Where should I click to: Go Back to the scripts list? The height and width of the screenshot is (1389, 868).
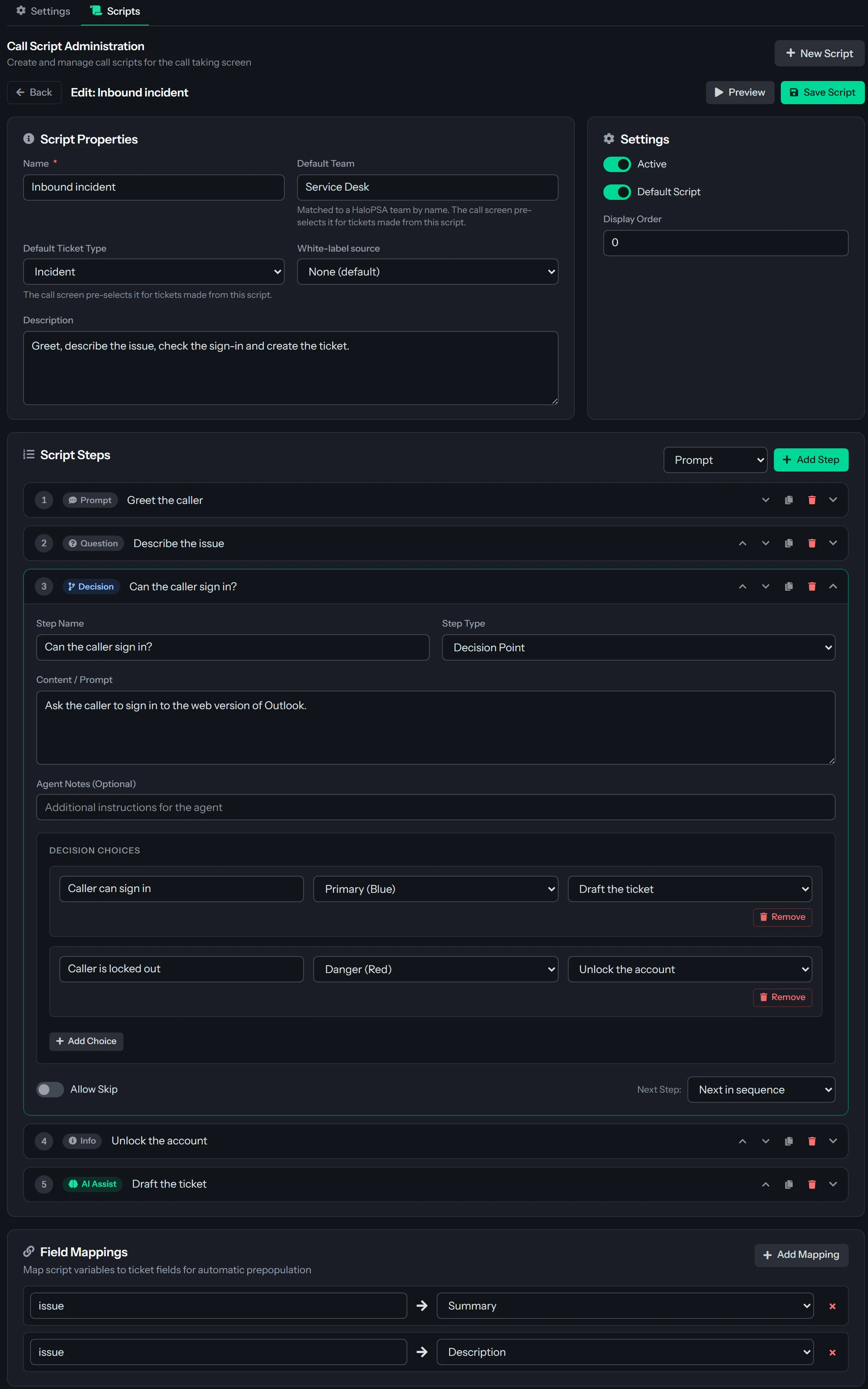[x=34, y=93]
